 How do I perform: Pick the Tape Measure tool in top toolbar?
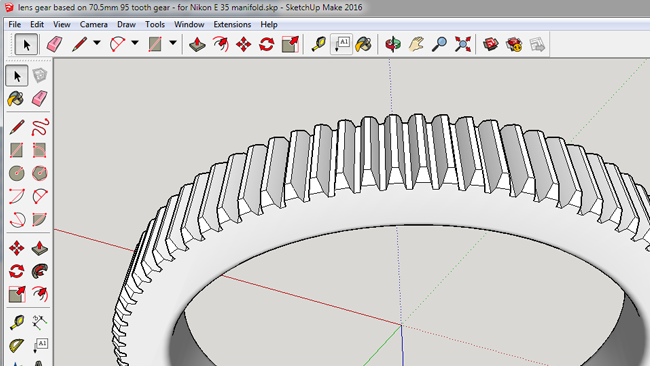click(319, 44)
